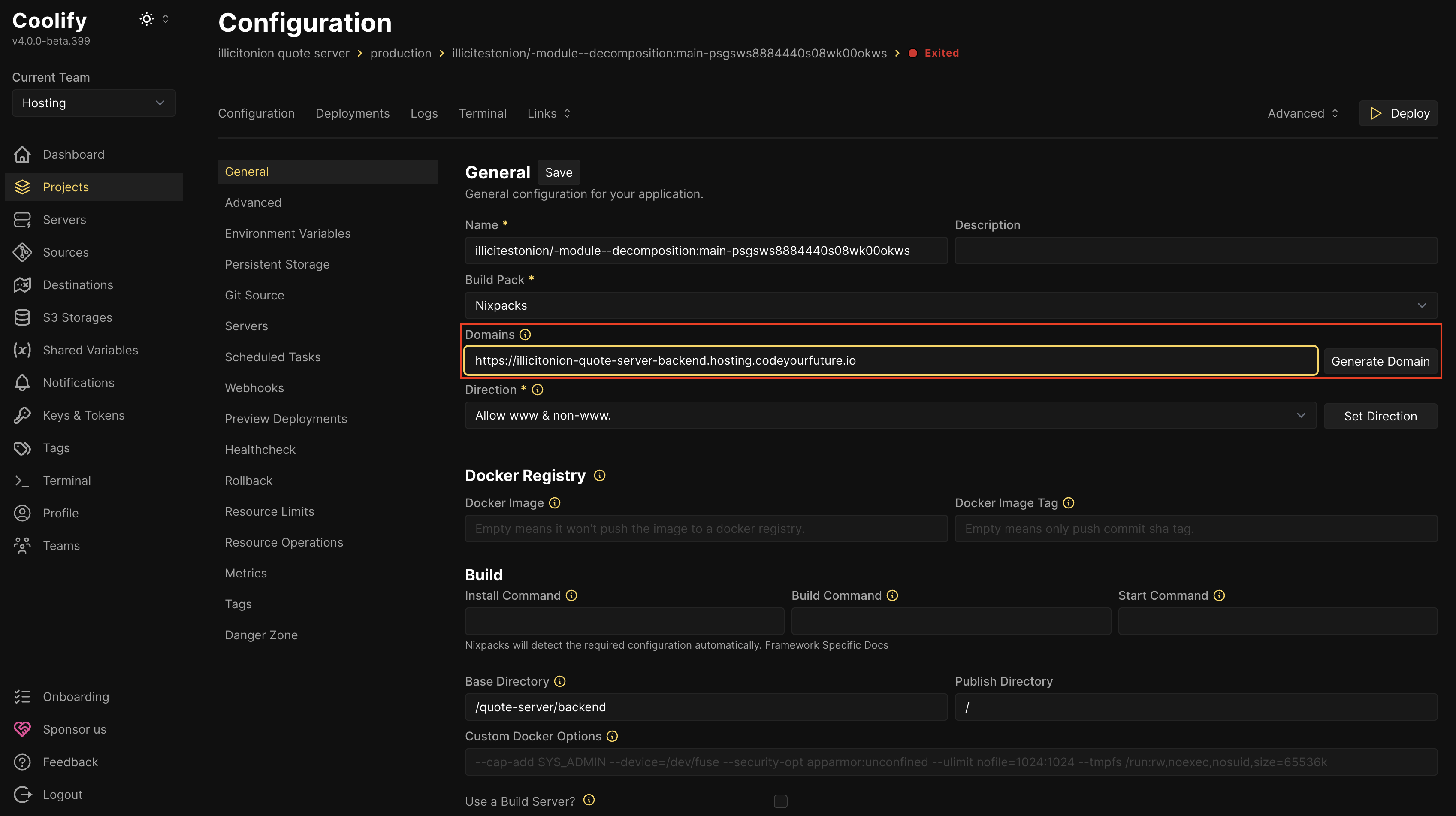Switch to the Deployments tab
The image size is (1456, 816).
point(352,114)
